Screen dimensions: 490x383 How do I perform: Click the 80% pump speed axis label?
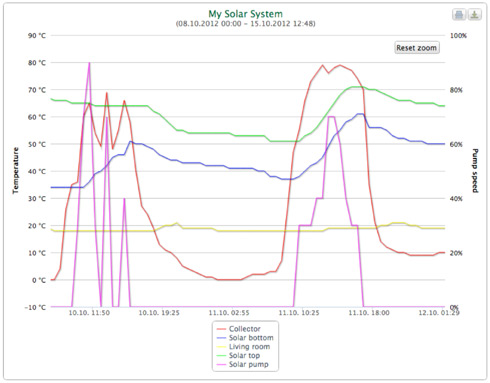pyautogui.click(x=456, y=90)
